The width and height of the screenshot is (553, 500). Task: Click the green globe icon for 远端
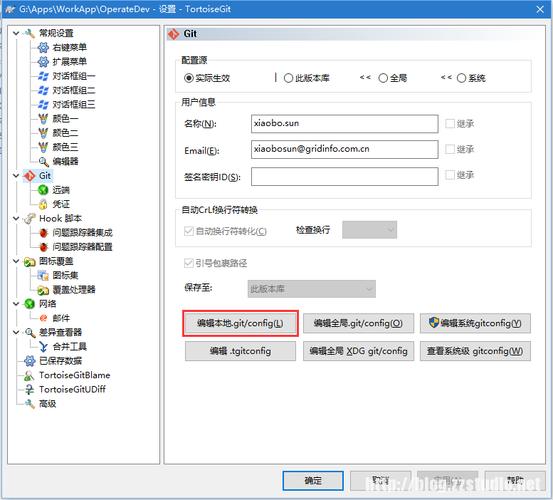click(43, 190)
